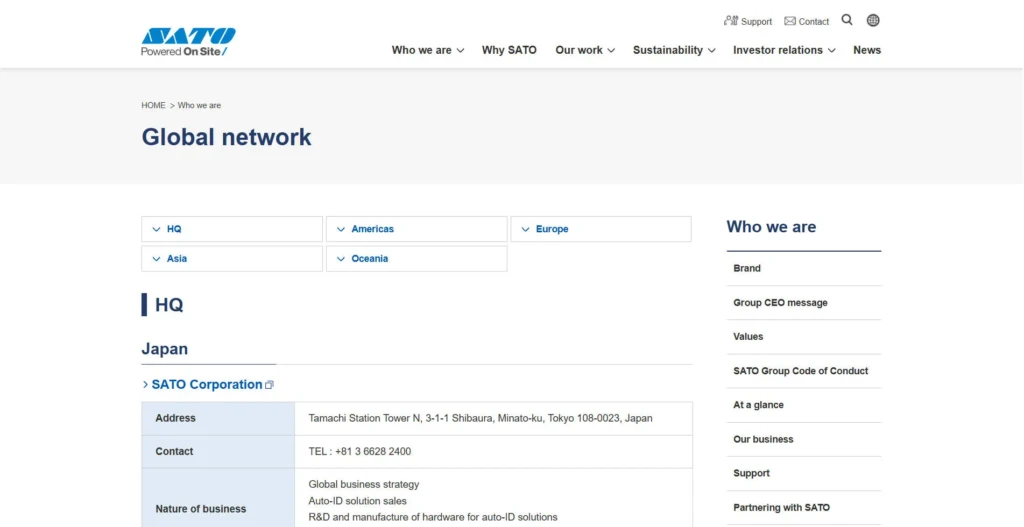Open the Why SATO menu item
This screenshot has width=1024, height=527.
(509, 50)
